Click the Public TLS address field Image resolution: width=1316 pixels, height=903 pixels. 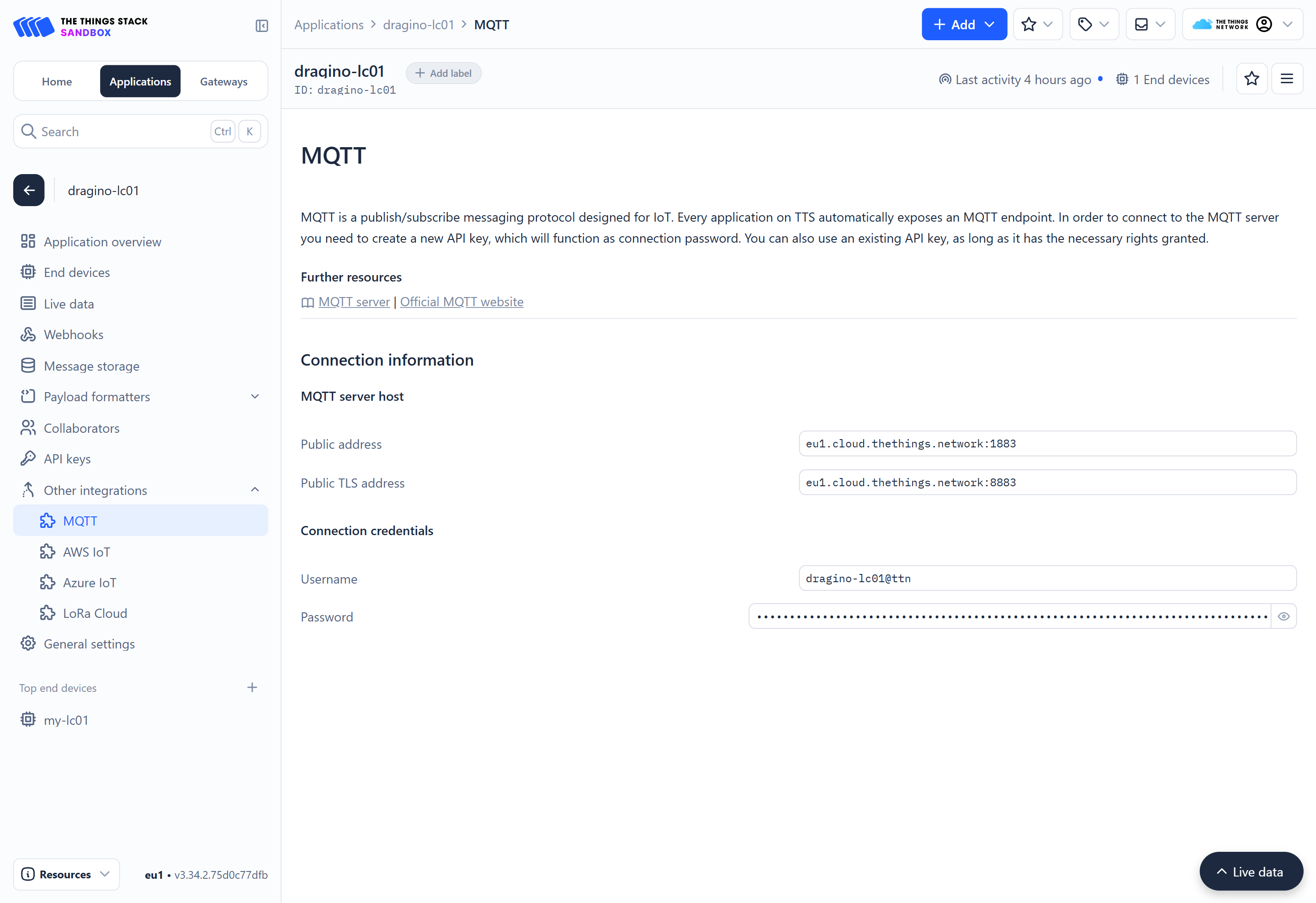[x=1047, y=483]
